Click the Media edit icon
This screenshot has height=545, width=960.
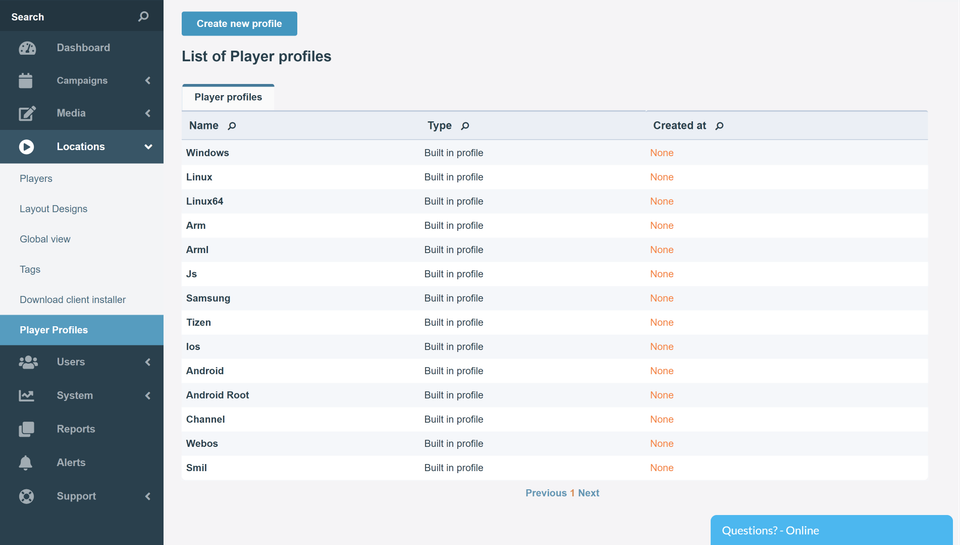(27, 114)
